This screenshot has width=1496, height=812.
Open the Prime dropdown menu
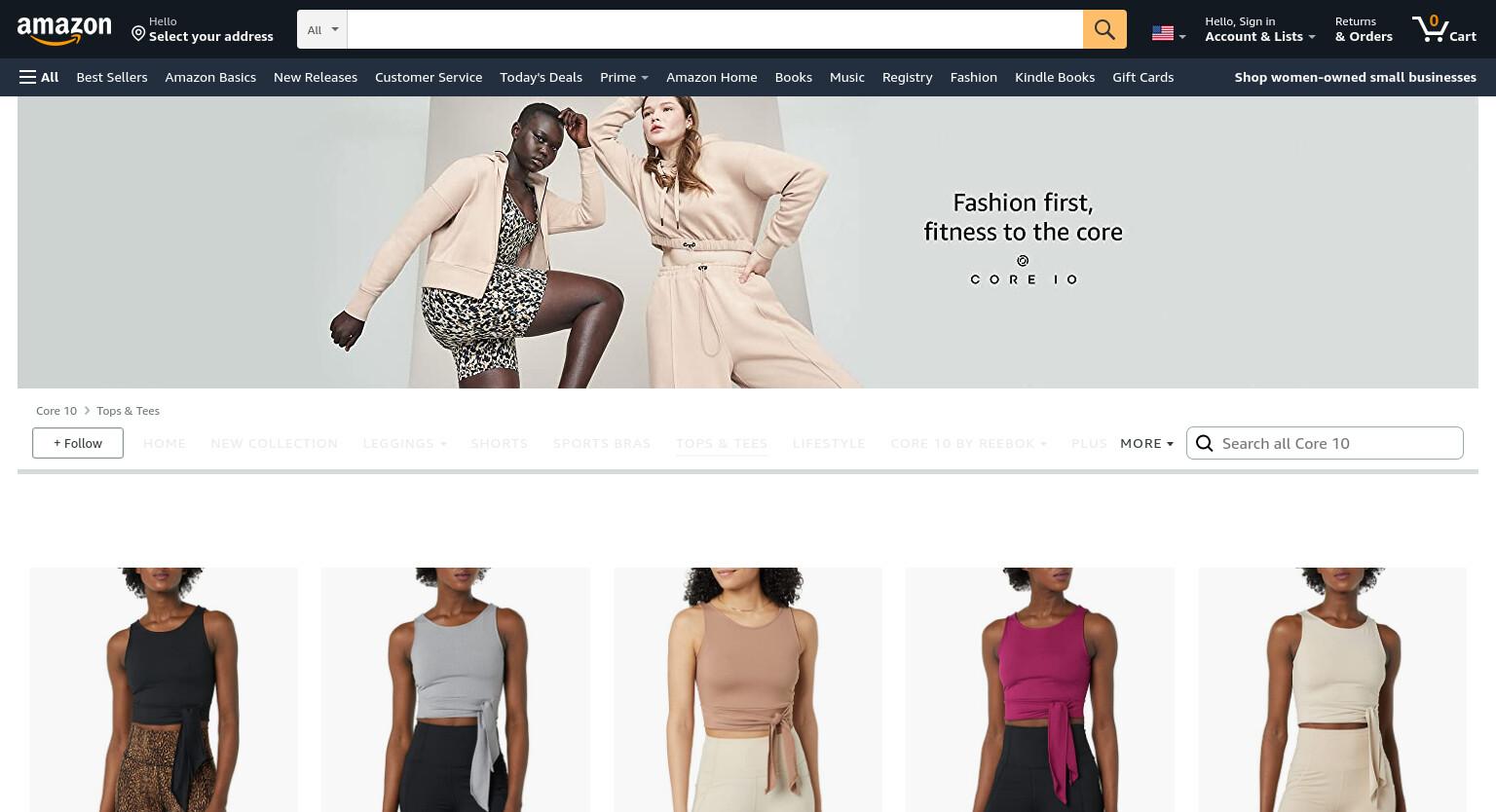pyautogui.click(x=623, y=77)
